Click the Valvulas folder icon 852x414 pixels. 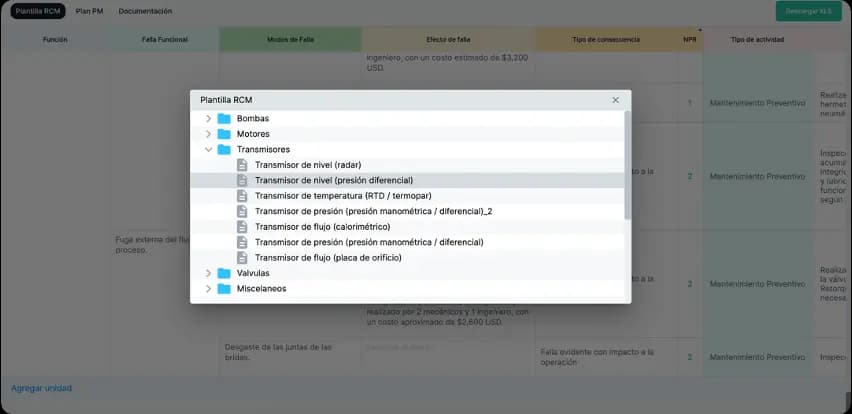[224, 273]
